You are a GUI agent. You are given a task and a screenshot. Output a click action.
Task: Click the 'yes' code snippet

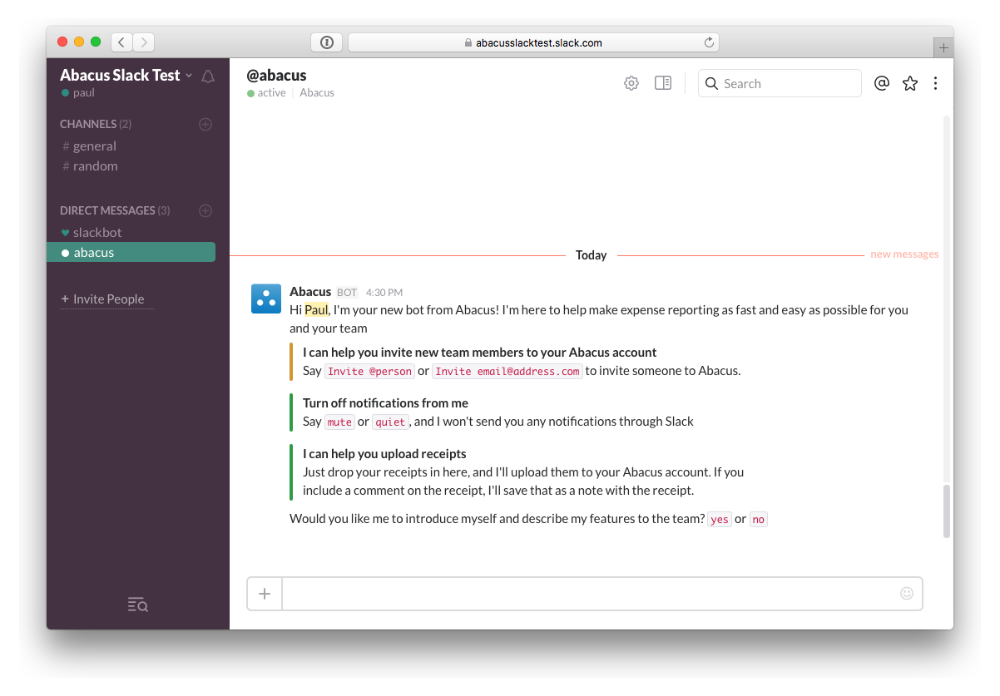click(x=719, y=519)
